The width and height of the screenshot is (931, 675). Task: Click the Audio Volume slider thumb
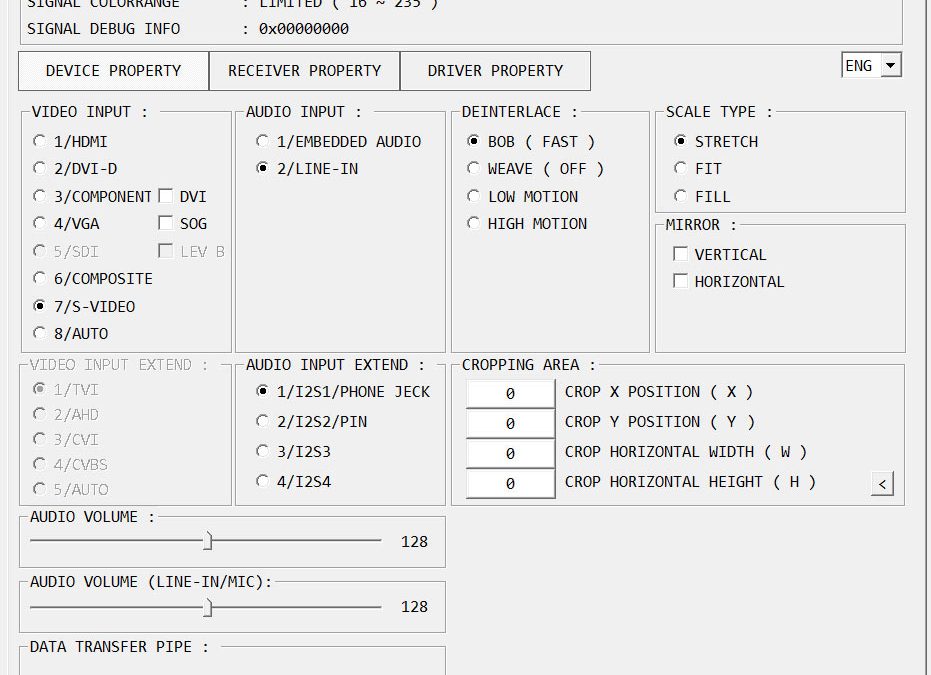point(208,541)
